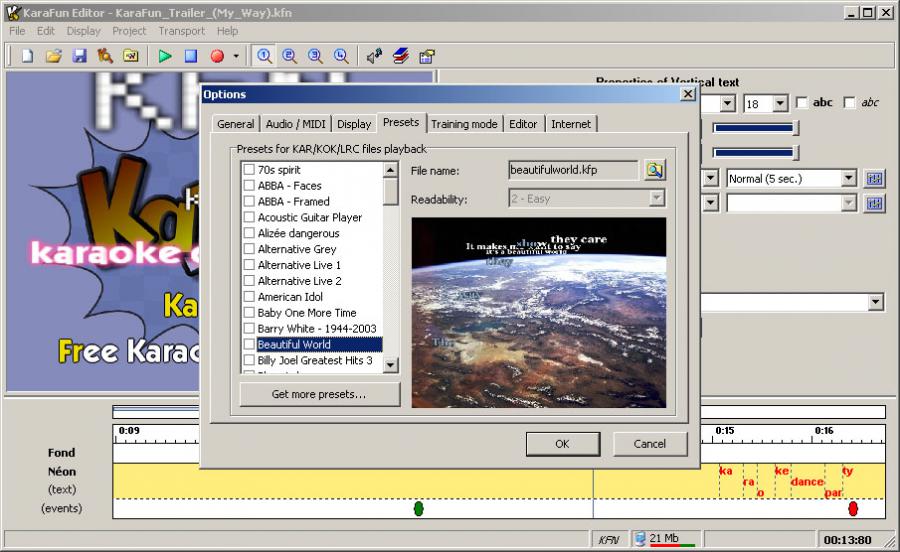Check the Alternative Grey preset
900x552 pixels.
[x=249, y=249]
